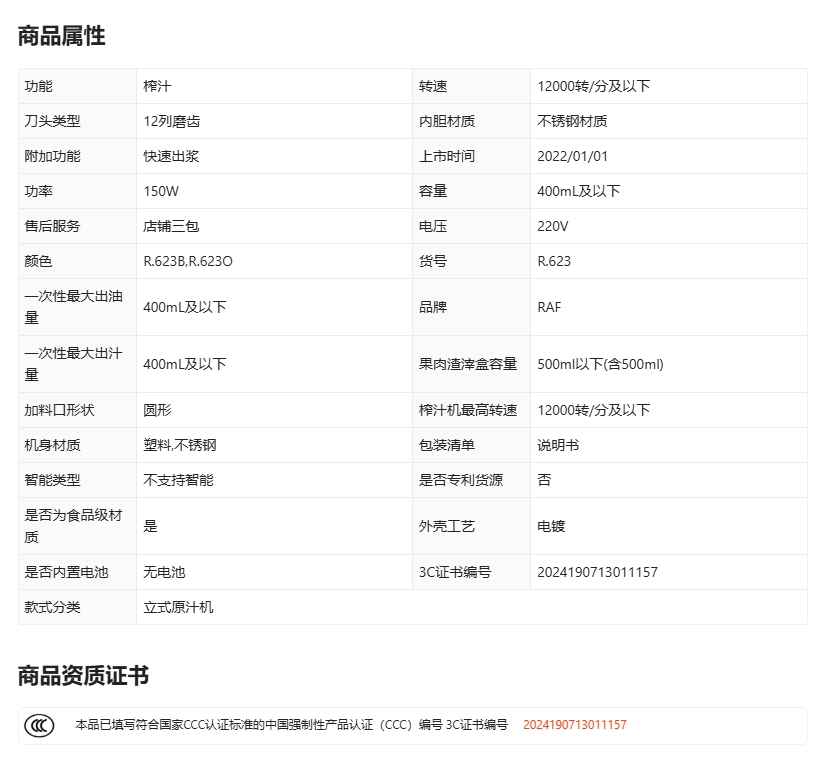832x770 pixels.
Task: Click the 内胆材质 value 不锈钢材质
Action: click(x=572, y=121)
